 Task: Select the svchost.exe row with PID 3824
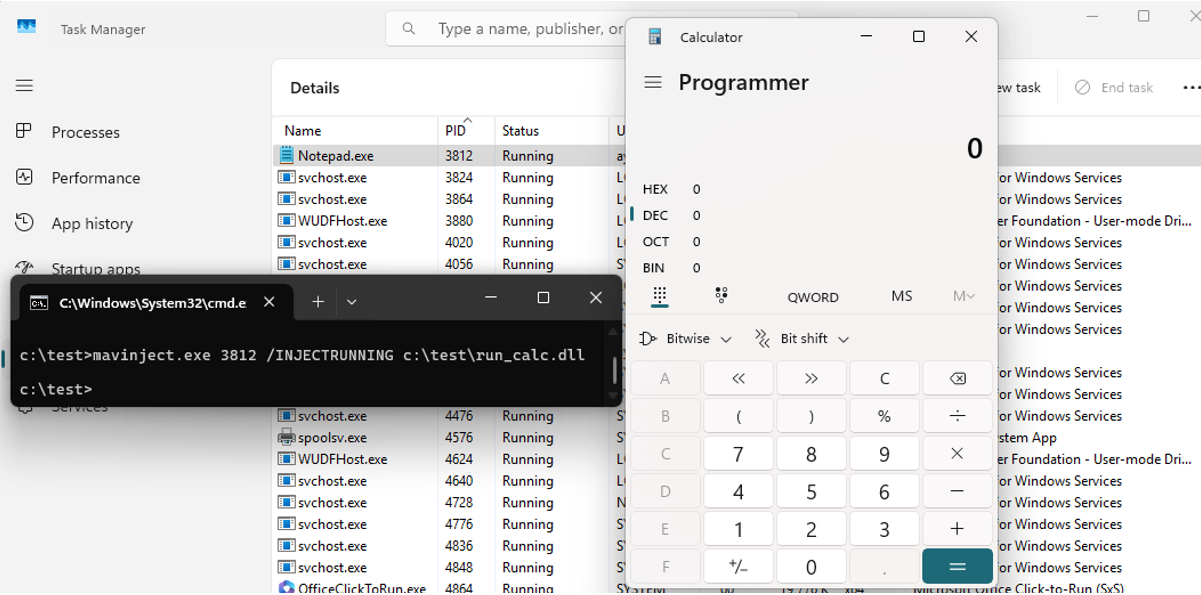pos(450,178)
